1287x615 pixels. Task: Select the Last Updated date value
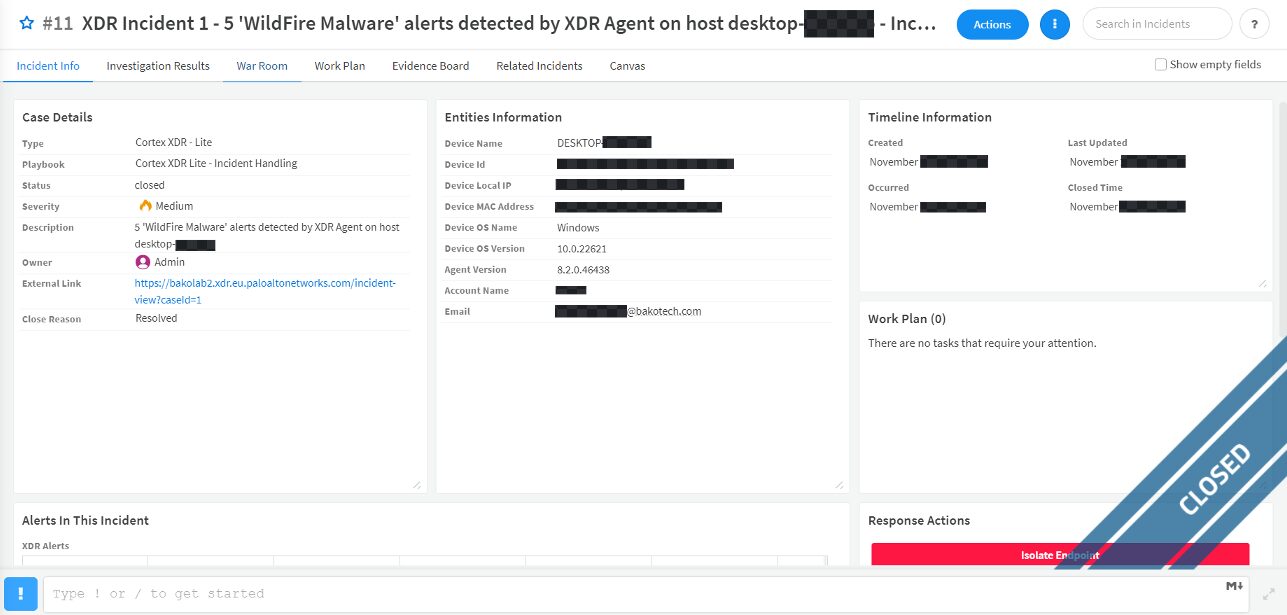point(1127,162)
